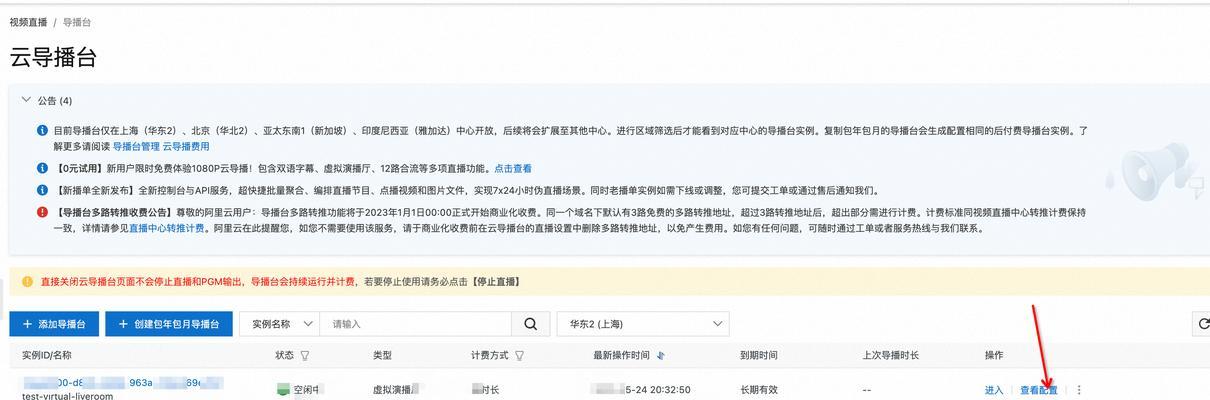Image resolution: width=1210 pixels, height=400 pixels.
Task: Click the 长期有效 expiry cell
Action: [x=759, y=390]
